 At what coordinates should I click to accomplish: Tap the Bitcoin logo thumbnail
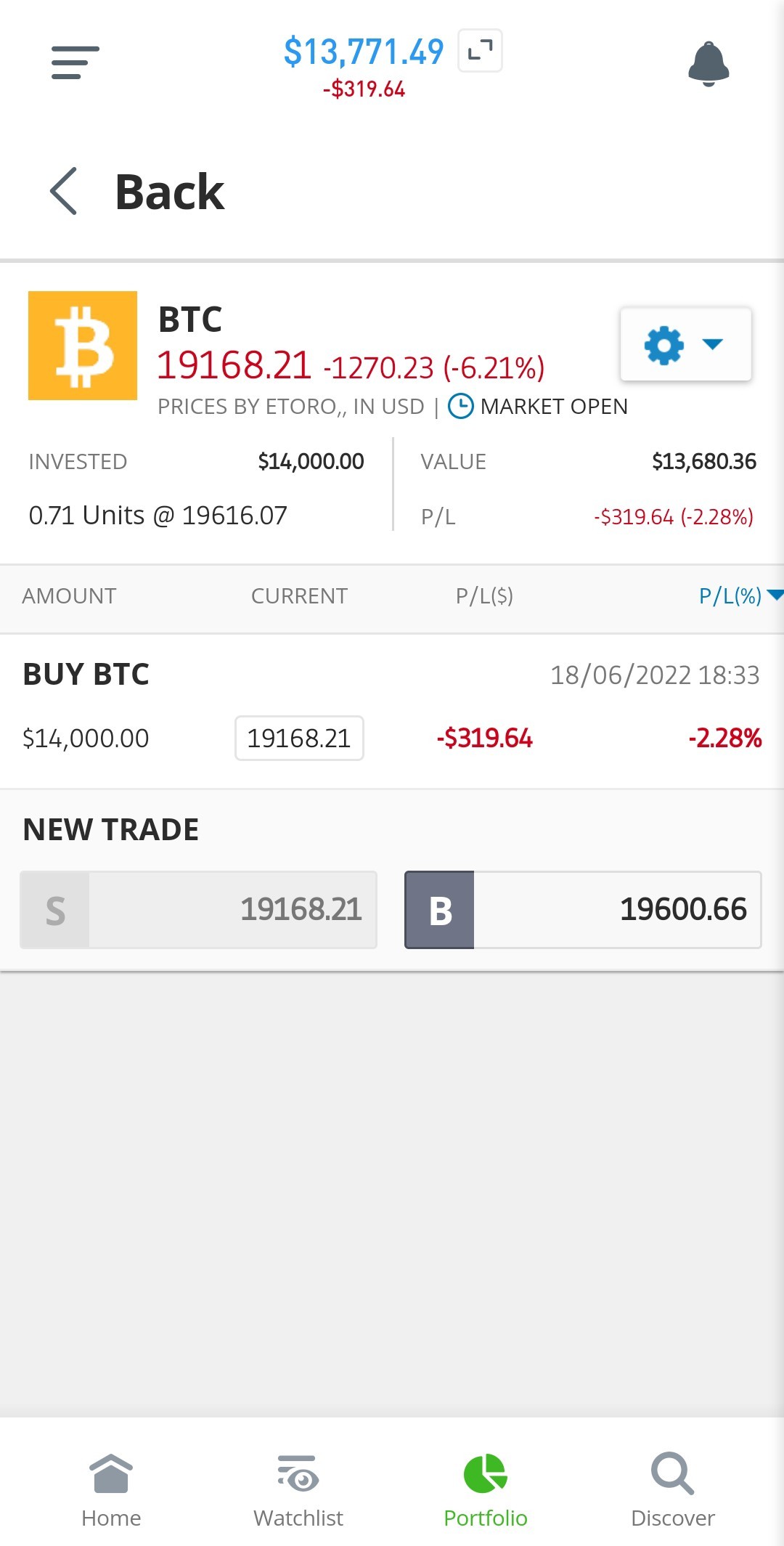(83, 346)
